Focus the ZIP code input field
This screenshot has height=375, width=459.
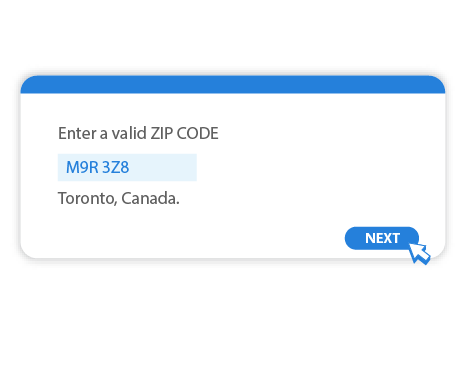[127, 167]
